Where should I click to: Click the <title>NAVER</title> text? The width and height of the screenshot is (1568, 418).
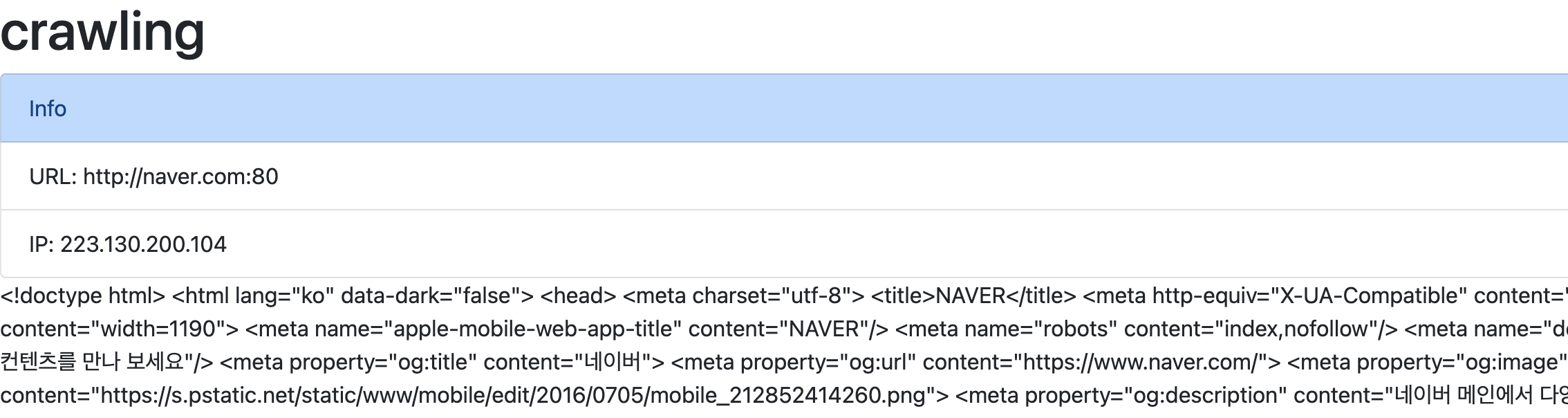(973, 296)
